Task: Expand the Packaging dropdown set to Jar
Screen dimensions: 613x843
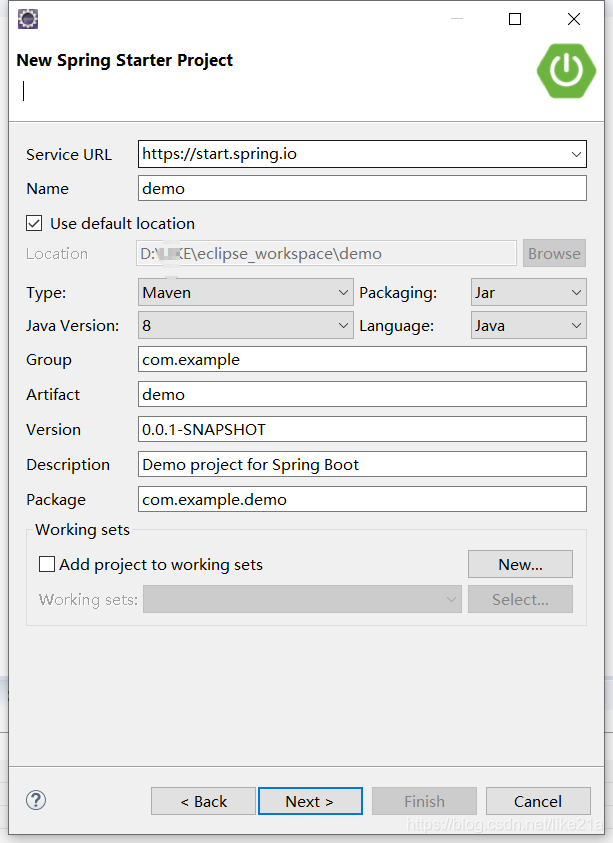Action: coord(575,292)
